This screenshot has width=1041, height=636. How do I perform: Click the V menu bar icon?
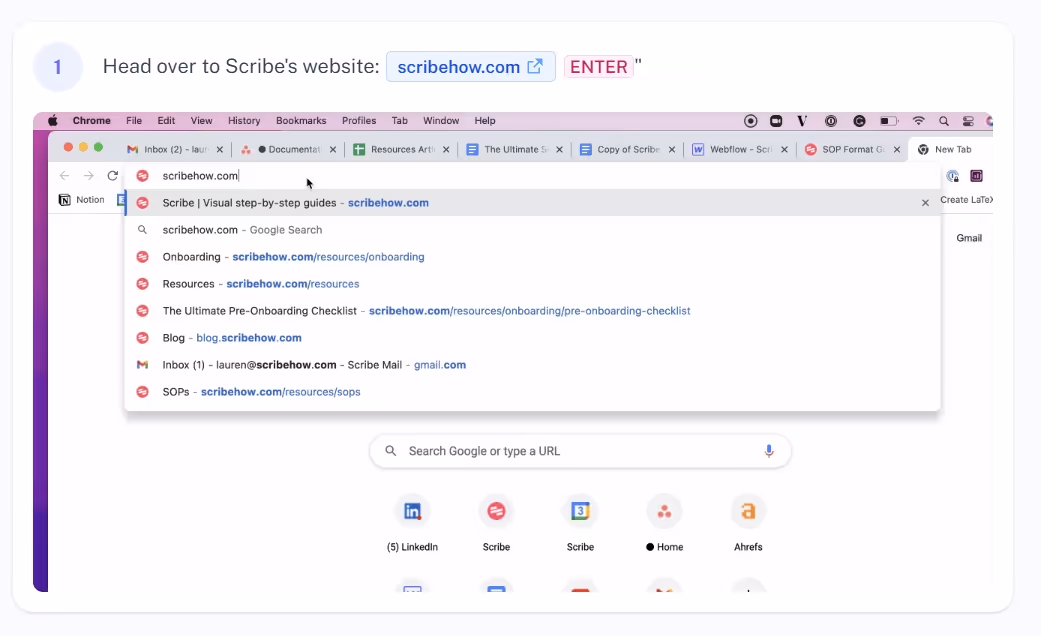802,121
